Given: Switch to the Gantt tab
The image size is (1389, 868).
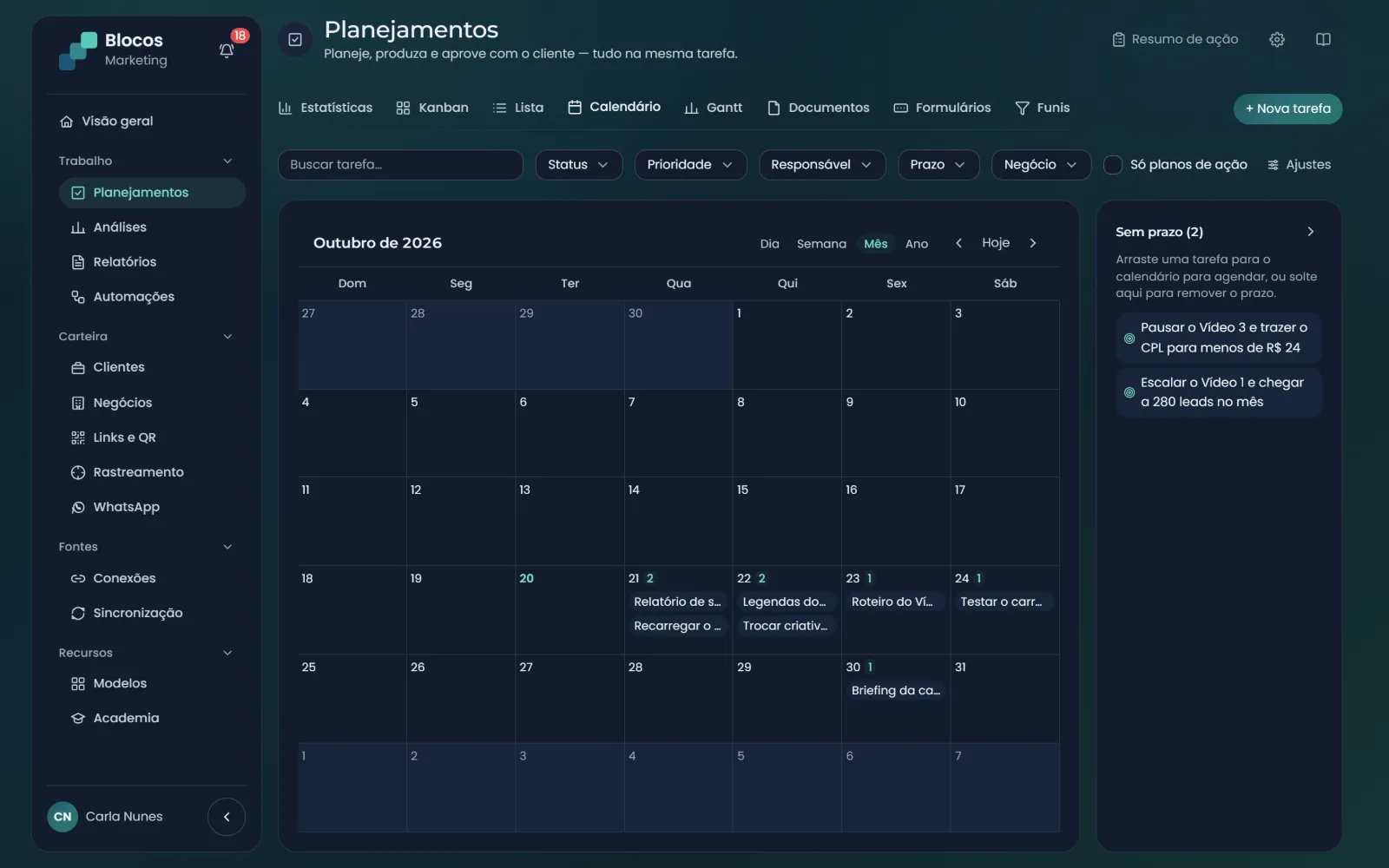Looking at the screenshot, I should coord(714,108).
